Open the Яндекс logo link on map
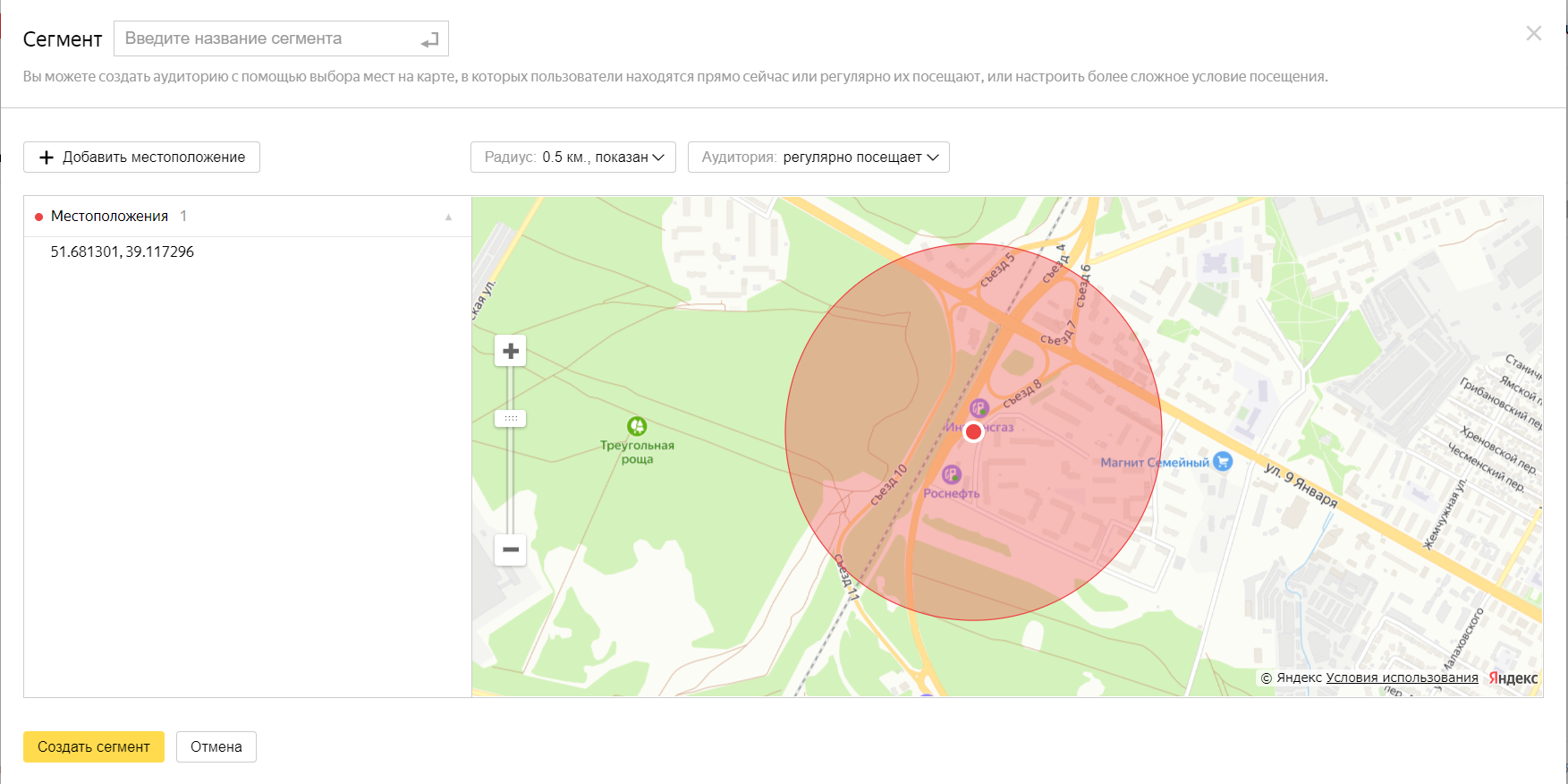Image resolution: width=1568 pixels, height=784 pixels. click(x=1513, y=677)
